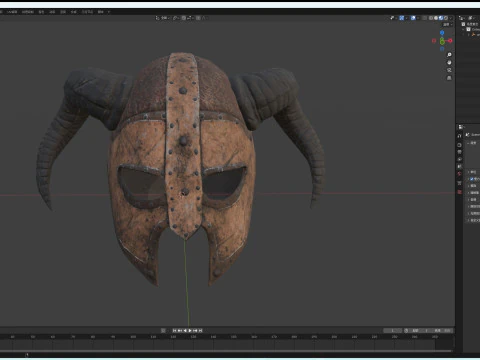The image size is (480, 360).
Task: Open the red World properties tab
Action: [459, 174]
